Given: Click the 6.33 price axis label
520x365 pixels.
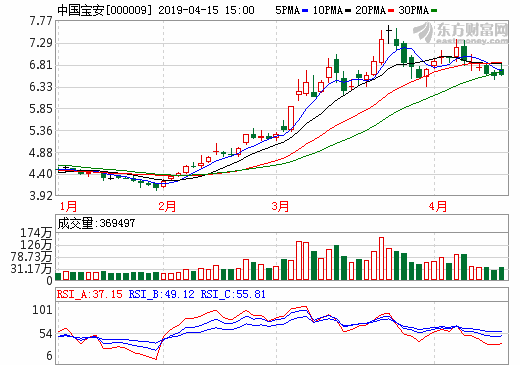Looking at the screenshot, I should click(x=41, y=87).
